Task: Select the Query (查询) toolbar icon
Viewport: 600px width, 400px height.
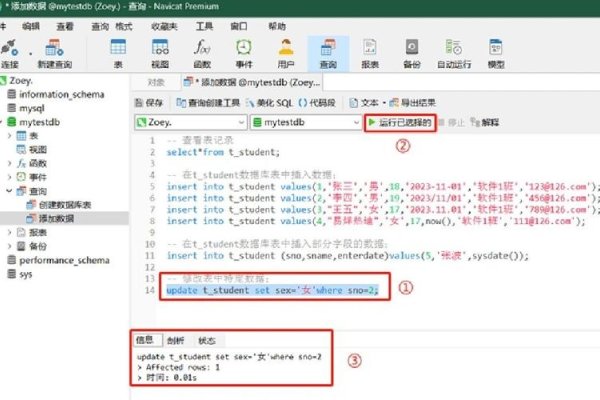Action: 328,54
